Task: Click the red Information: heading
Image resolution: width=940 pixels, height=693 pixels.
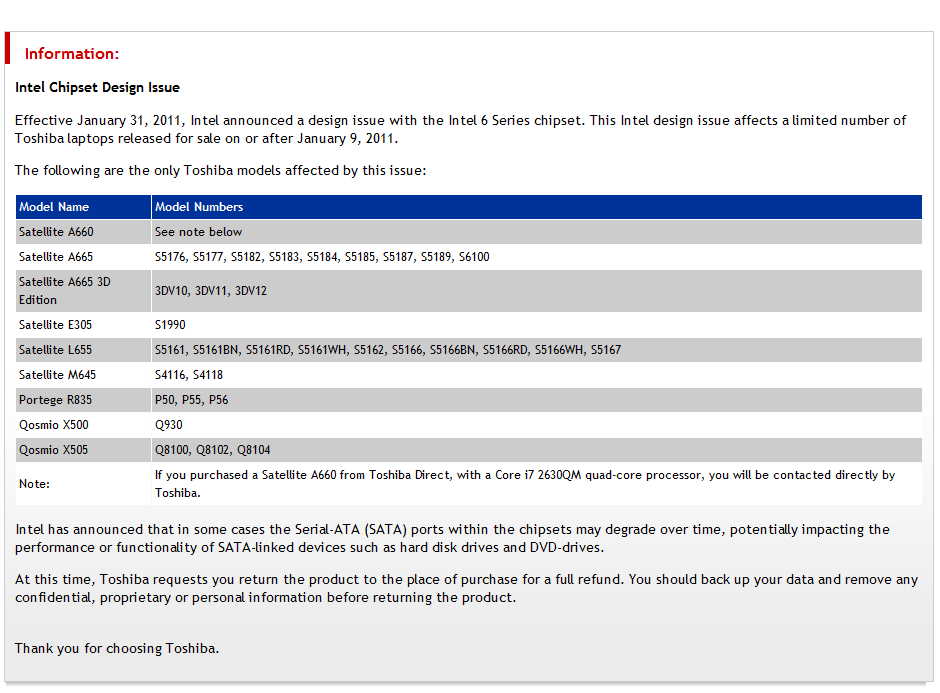Action: [x=71, y=54]
